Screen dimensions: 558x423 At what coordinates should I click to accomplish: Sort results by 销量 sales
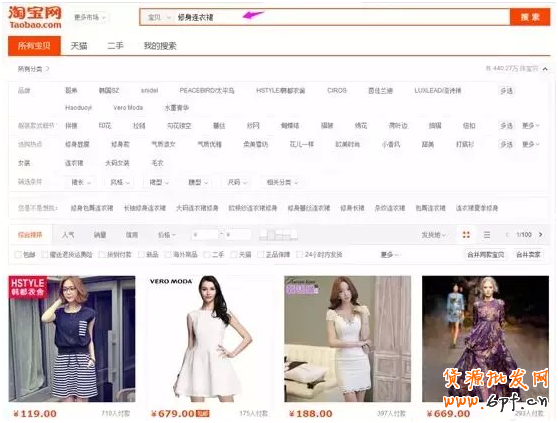click(100, 235)
